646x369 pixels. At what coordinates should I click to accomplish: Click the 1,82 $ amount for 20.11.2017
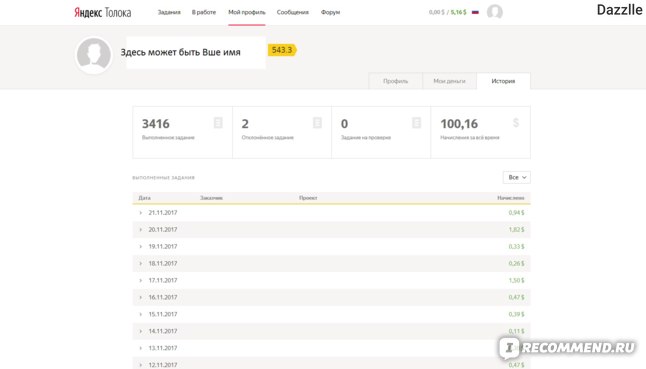point(516,230)
